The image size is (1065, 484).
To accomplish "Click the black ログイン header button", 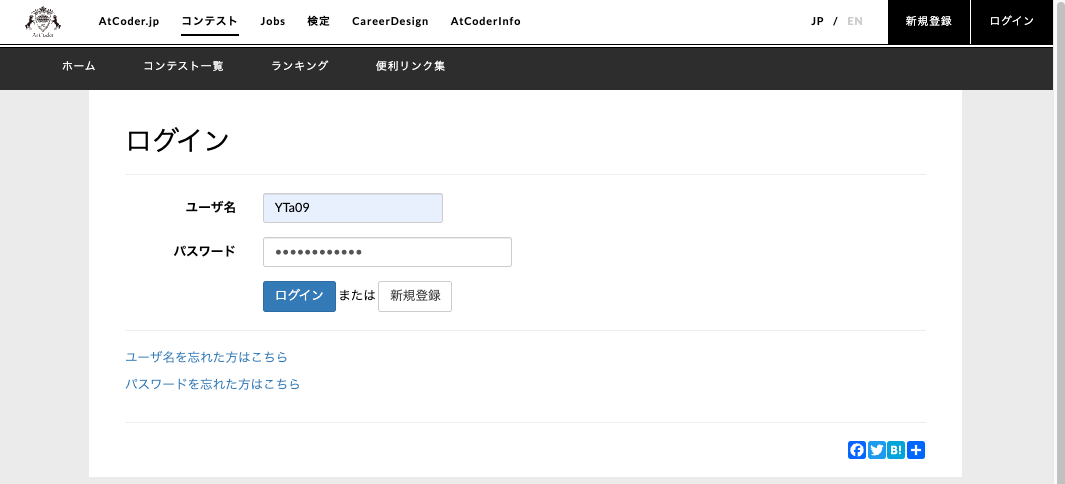I will [1012, 22].
